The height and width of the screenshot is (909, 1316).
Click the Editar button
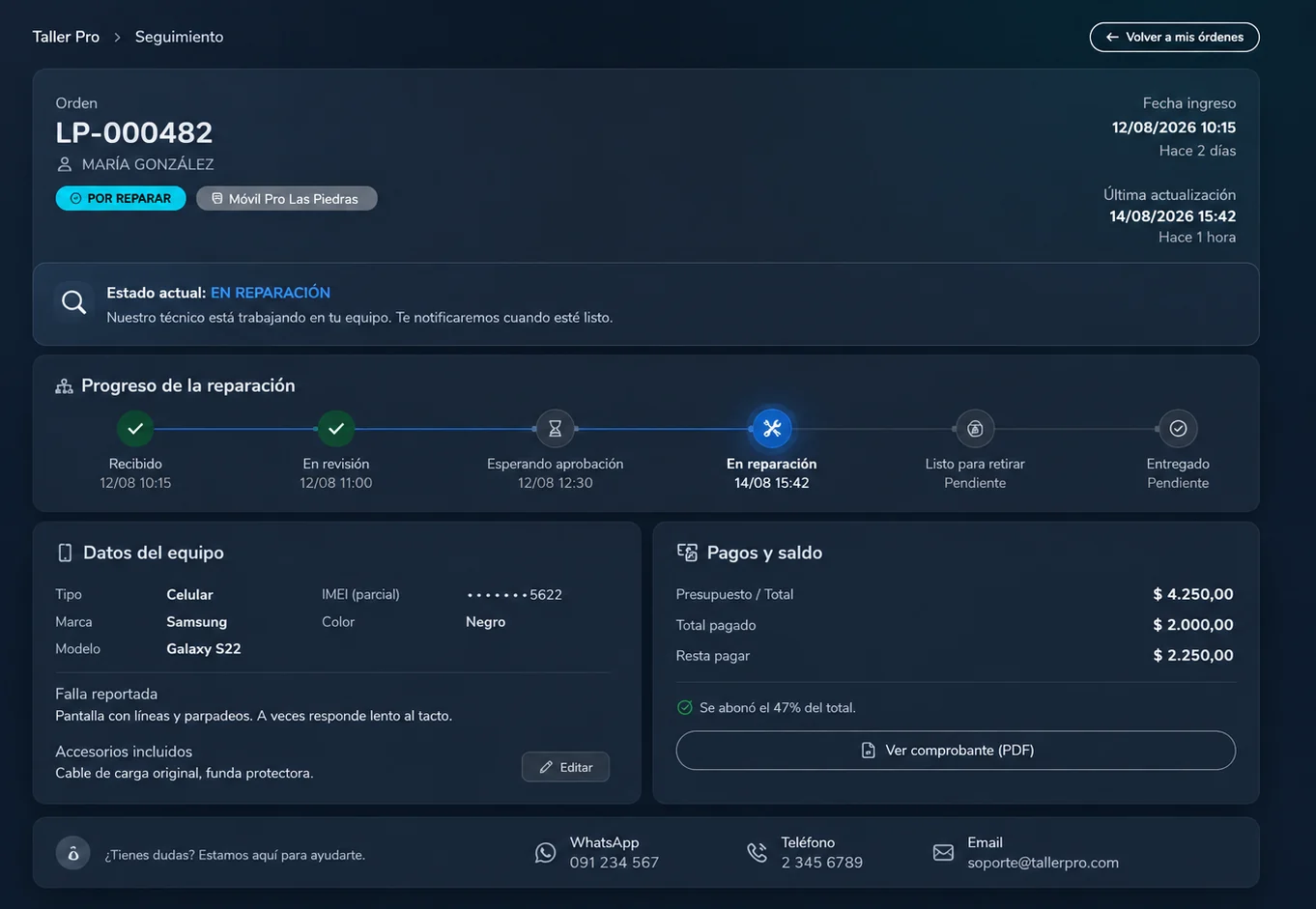[x=565, y=767]
